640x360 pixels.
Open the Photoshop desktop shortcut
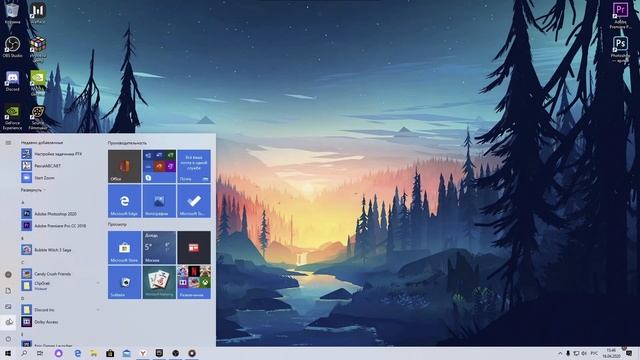(620, 48)
